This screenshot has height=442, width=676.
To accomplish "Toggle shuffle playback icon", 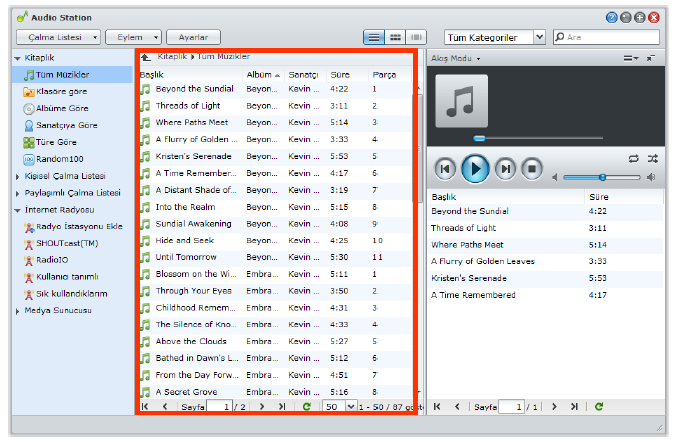I will (652, 158).
